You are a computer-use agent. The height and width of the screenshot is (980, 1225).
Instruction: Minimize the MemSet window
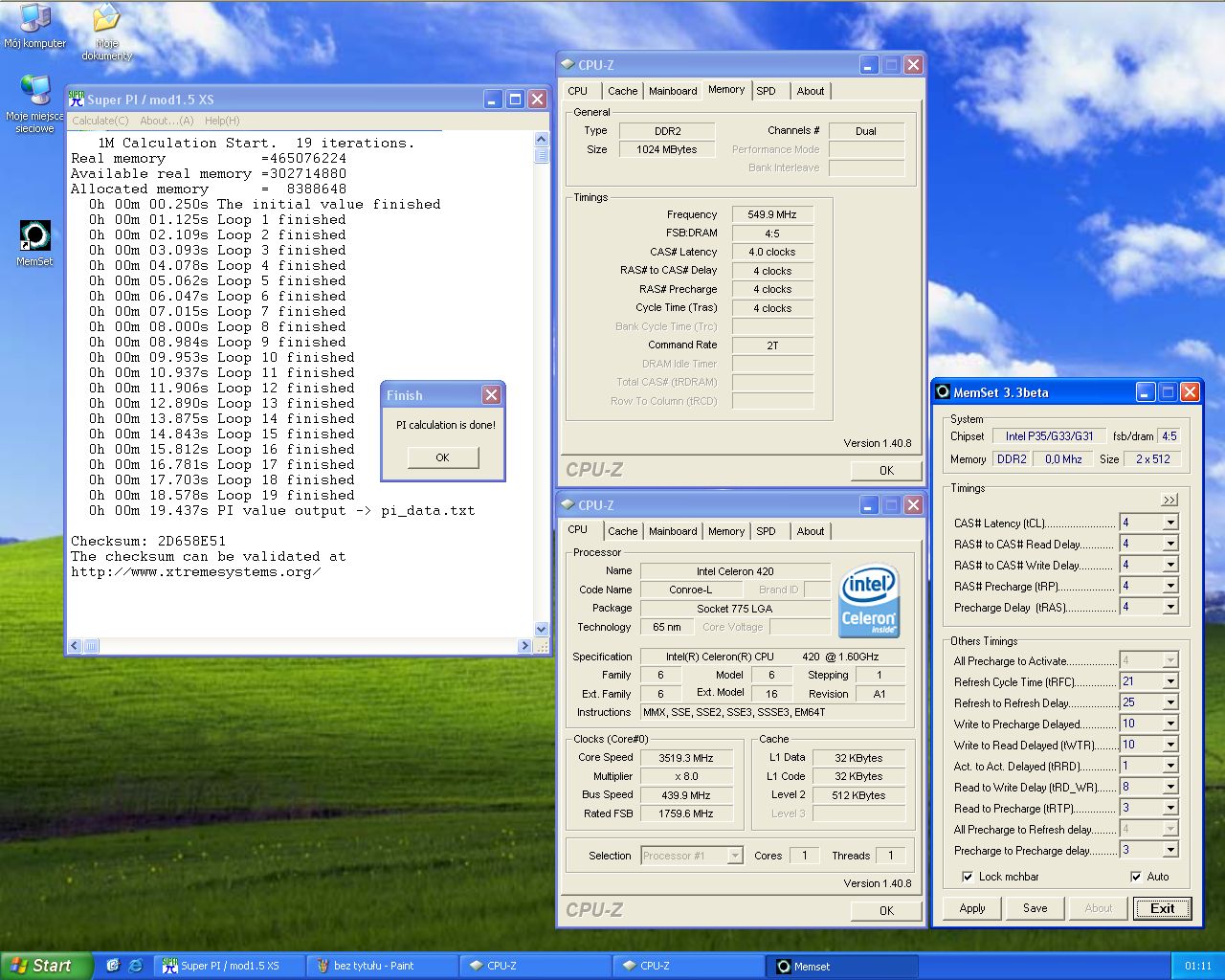[x=1146, y=391]
